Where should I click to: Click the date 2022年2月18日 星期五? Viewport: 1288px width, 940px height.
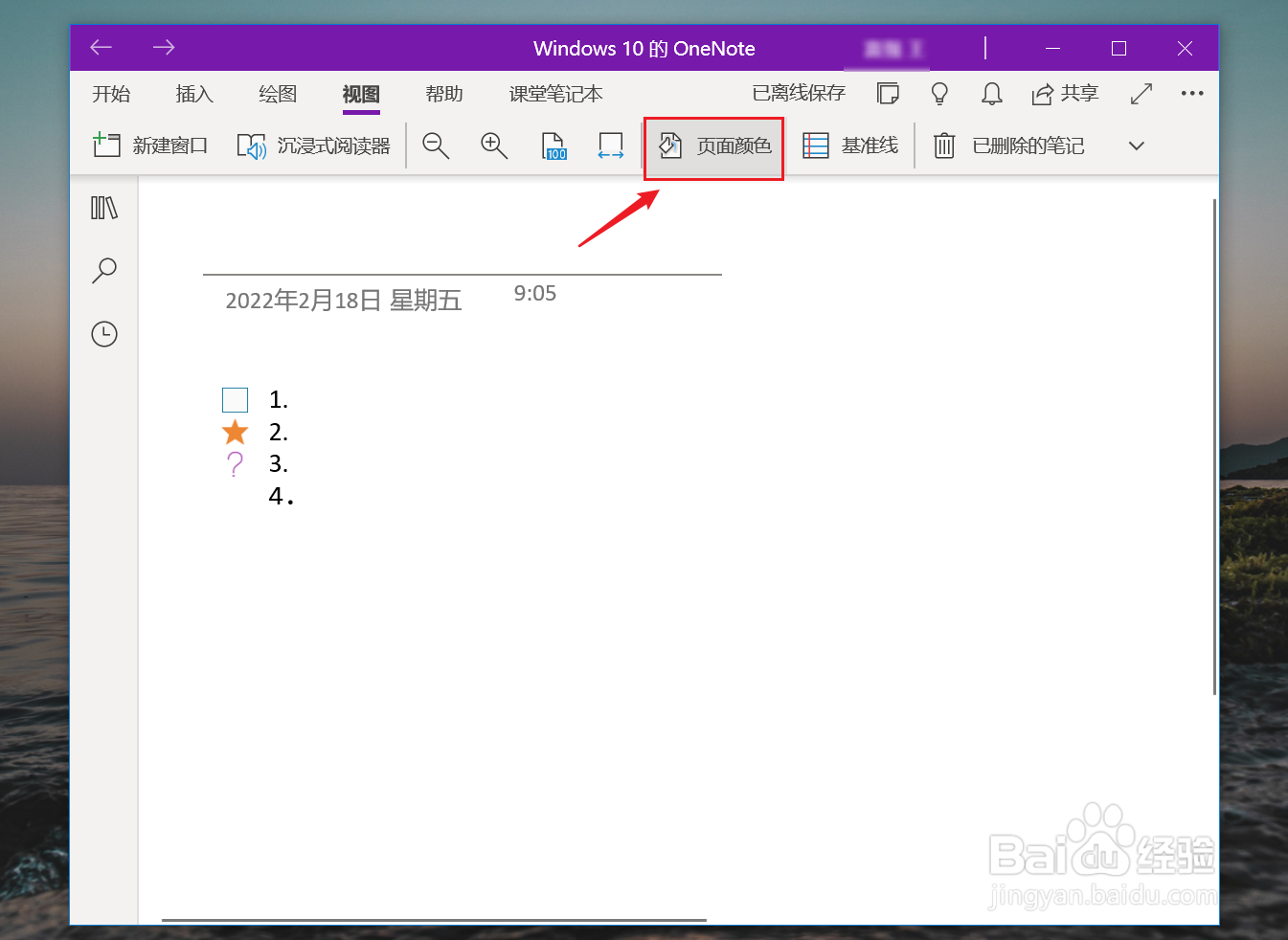pos(344,301)
